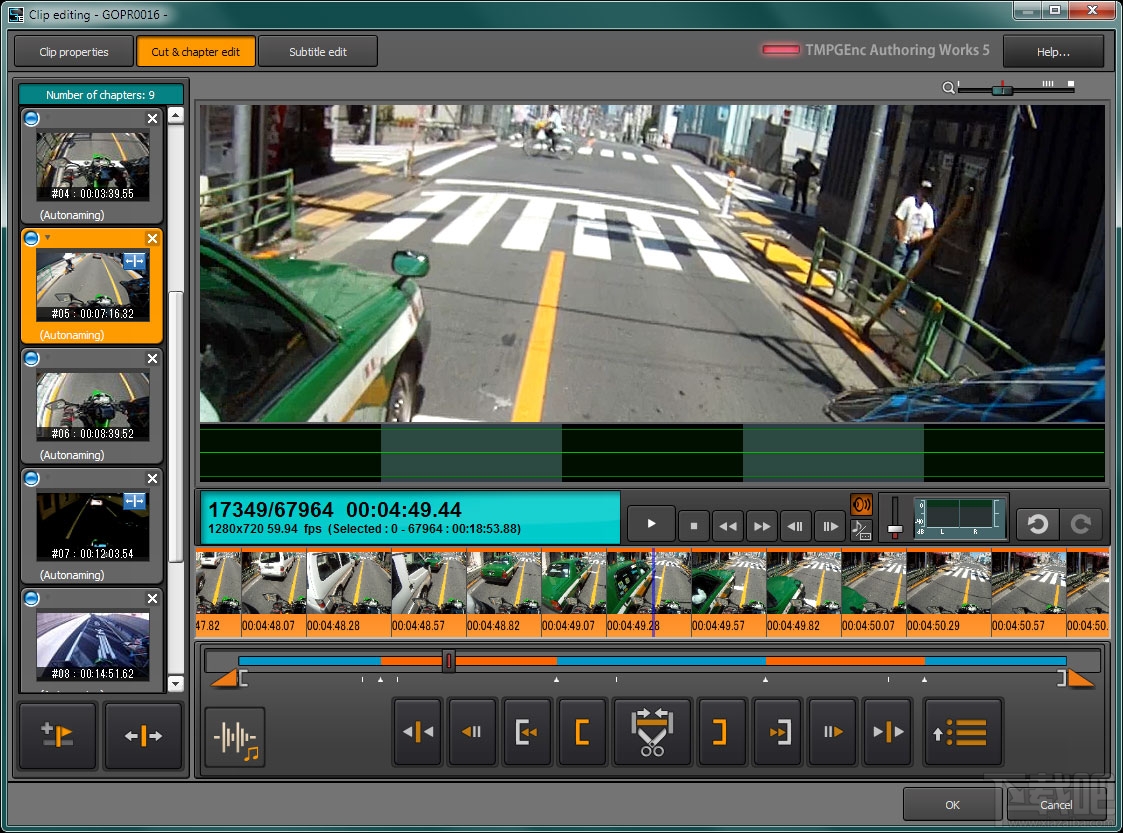This screenshot has width=1123, height=833.
Task: Undo the last edit action
Action: (1037, 524)
